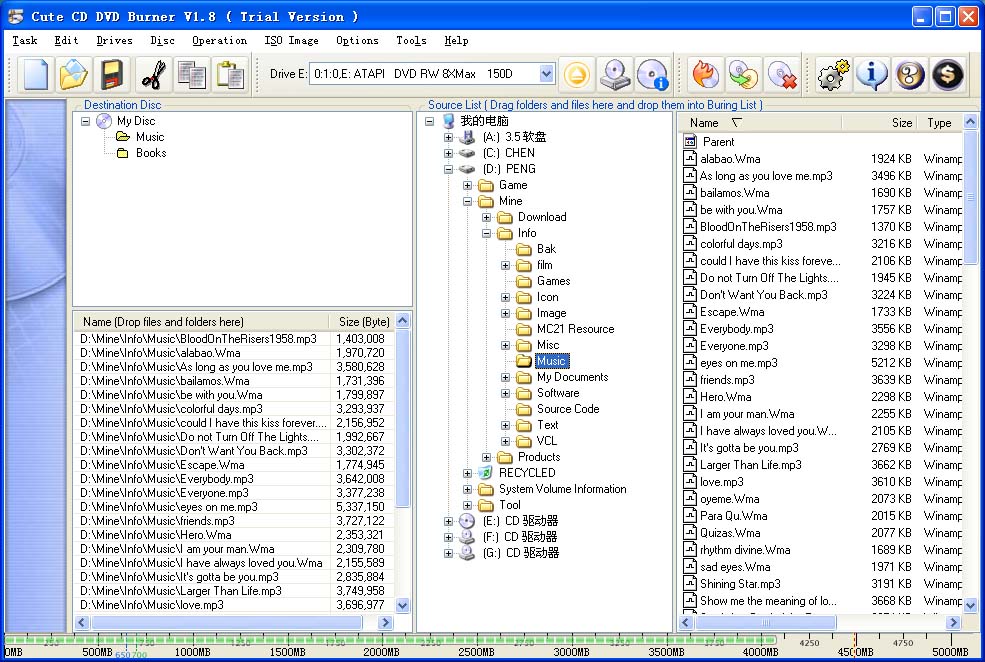
Task: Collapse the Info folder node
Action: (486, 233)
